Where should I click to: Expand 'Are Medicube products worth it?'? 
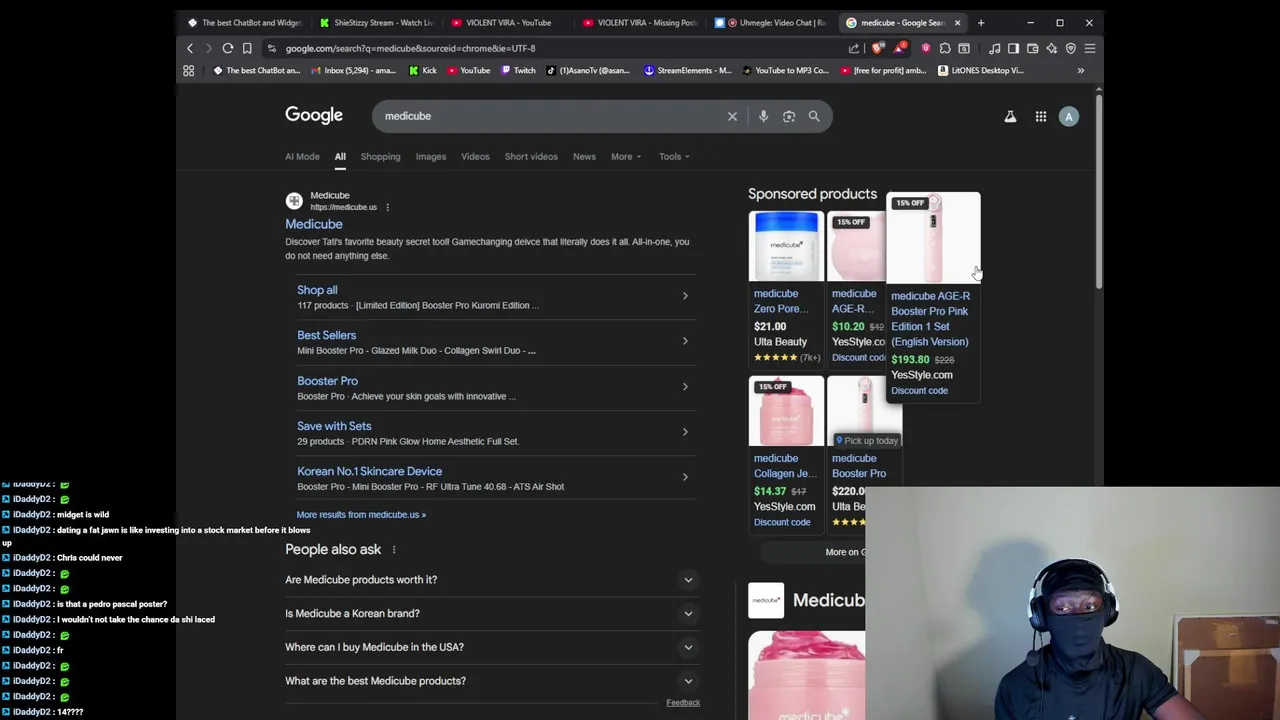pos(490,580)
